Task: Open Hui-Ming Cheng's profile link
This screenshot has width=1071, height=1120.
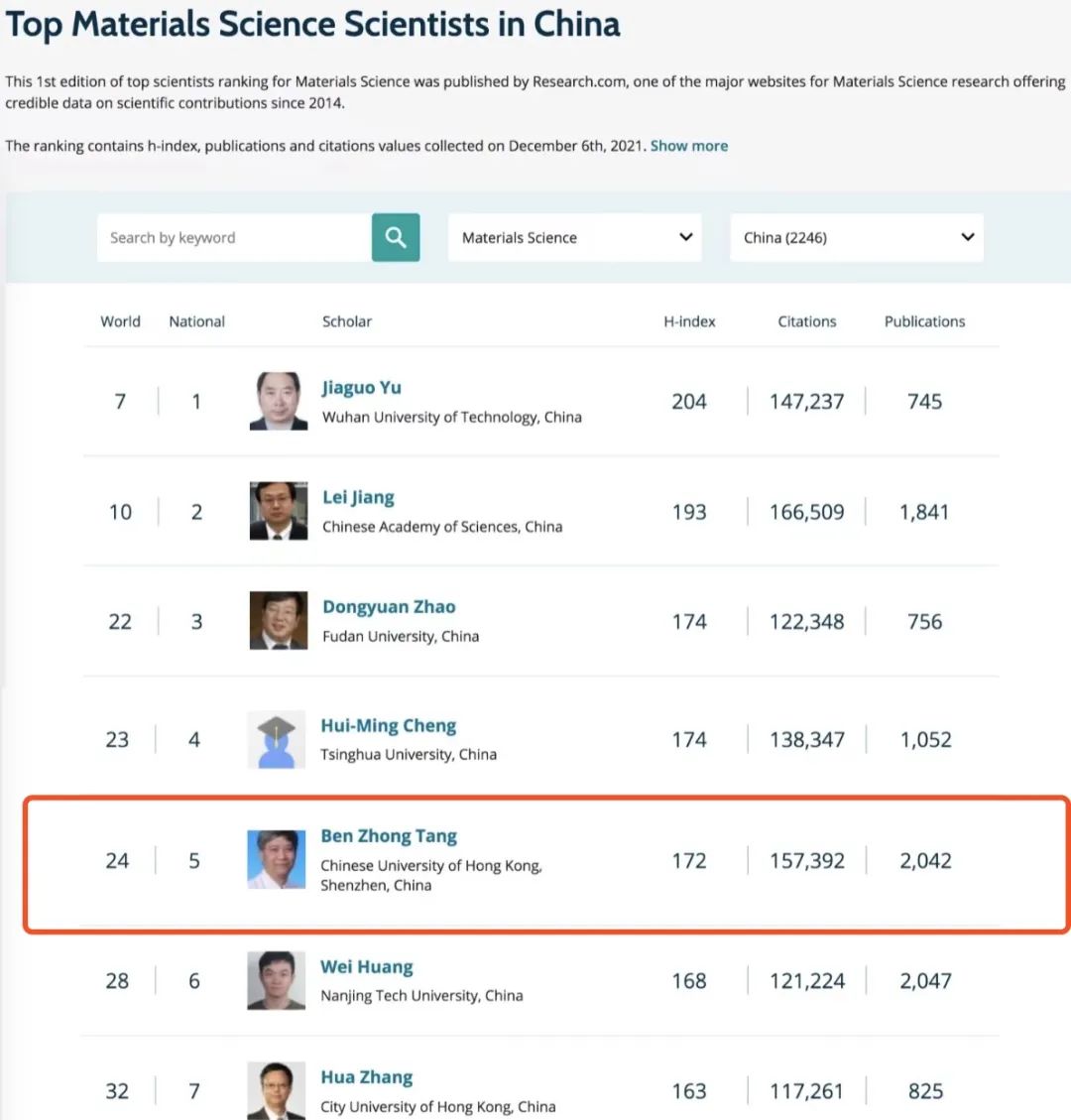Action: pos(388,726)
